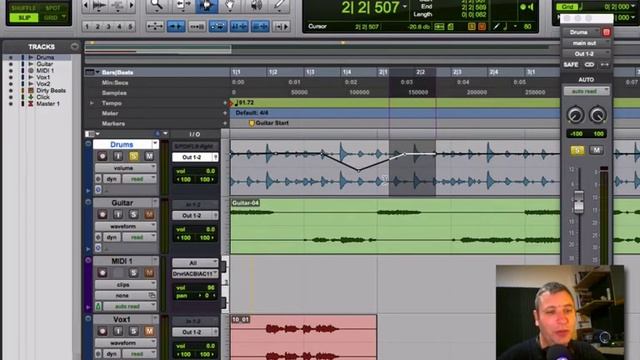Open the Drums Out 1-2 output selector

pyautogui.click(x=195, y=157)
